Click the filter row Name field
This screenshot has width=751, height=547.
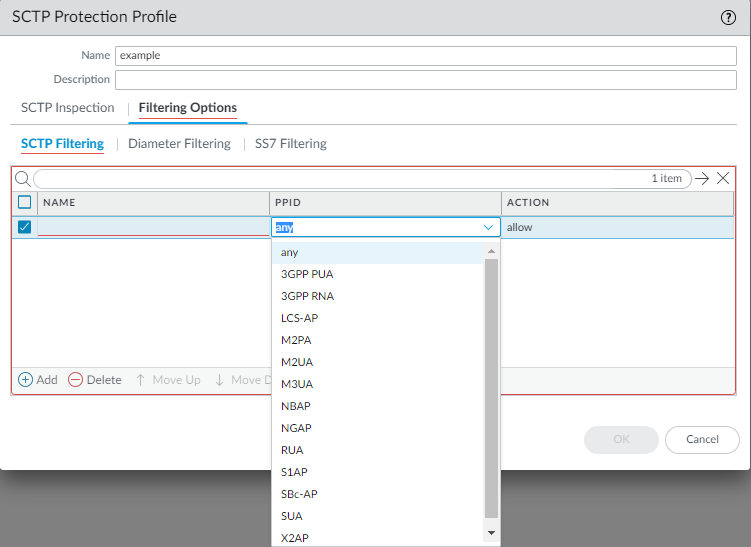coord(152,228)
